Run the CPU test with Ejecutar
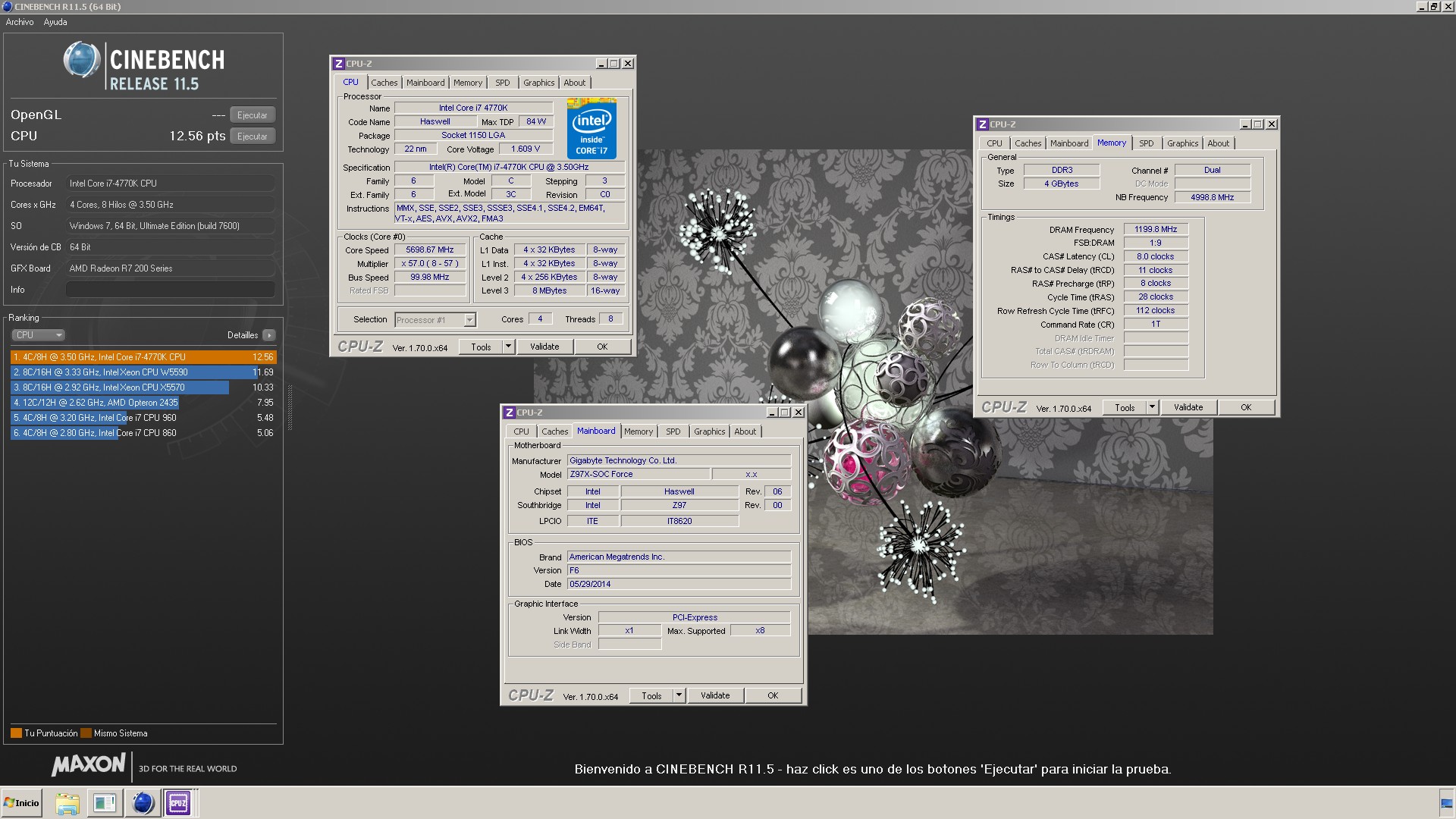1456x819 pixels. click(253, 136)
